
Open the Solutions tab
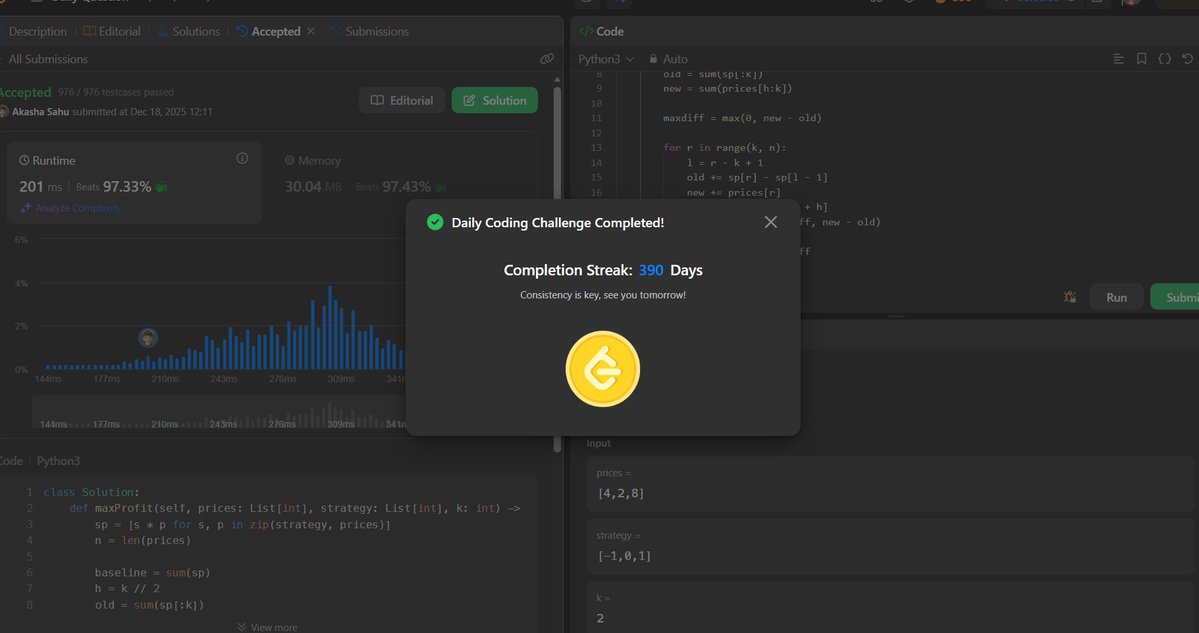(x=189, y=31)
